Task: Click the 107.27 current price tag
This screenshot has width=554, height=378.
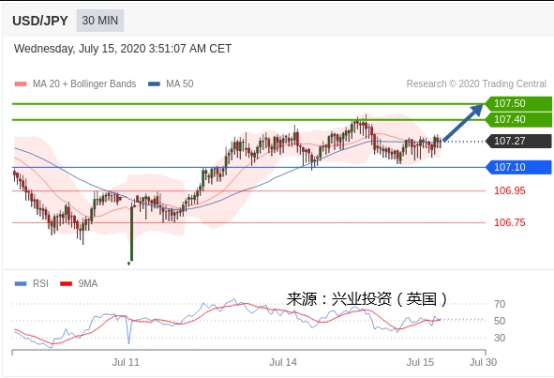Action: 518,141
